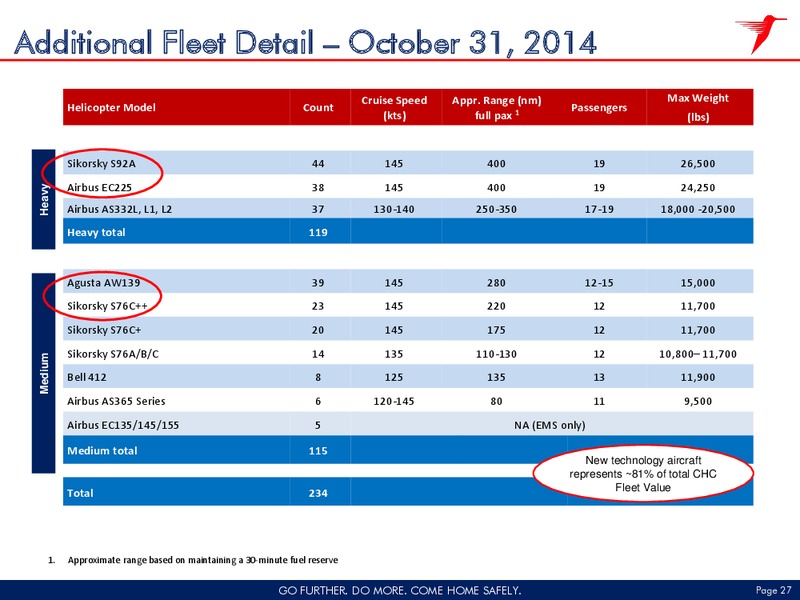Click the AS332L max weight '18,000 -20,500'
The image size is (800, 600).
[698, 209]
